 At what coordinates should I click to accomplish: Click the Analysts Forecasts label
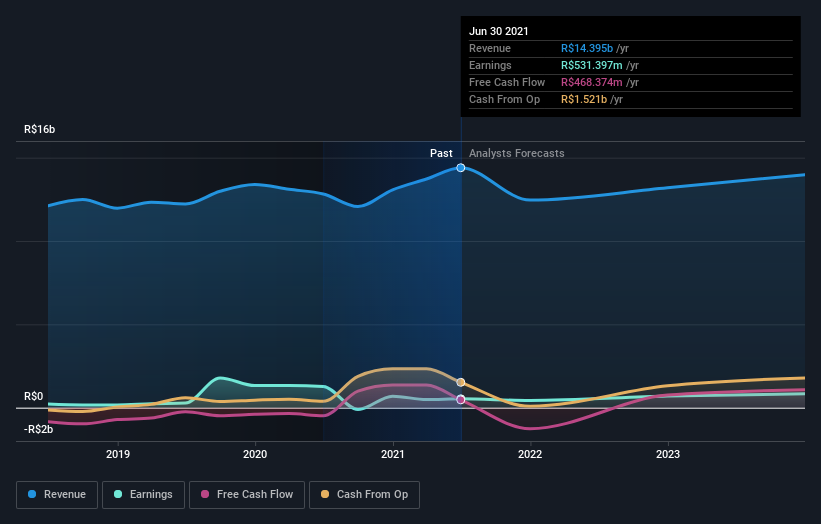[x=517, y=153]
